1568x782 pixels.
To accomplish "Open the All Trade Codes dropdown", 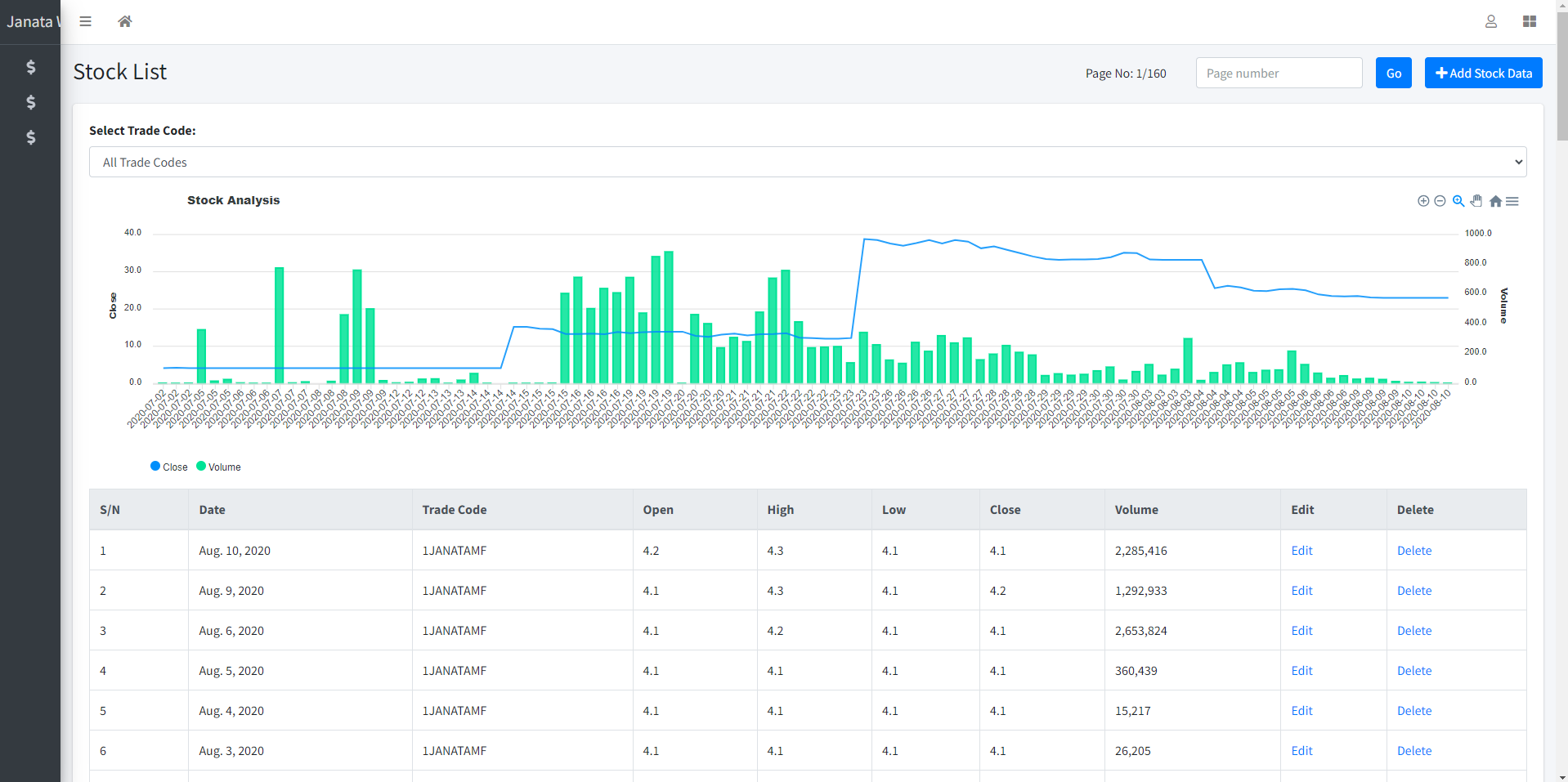I will click(807, 162).
